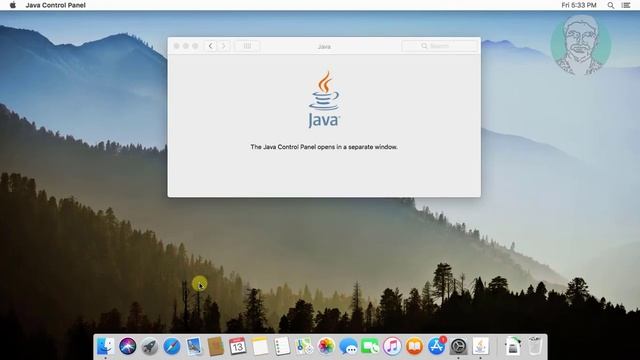Open Spotlight search magnifier in menu bar
Viewport: 640px width, 360px height.
pos(611,5)
